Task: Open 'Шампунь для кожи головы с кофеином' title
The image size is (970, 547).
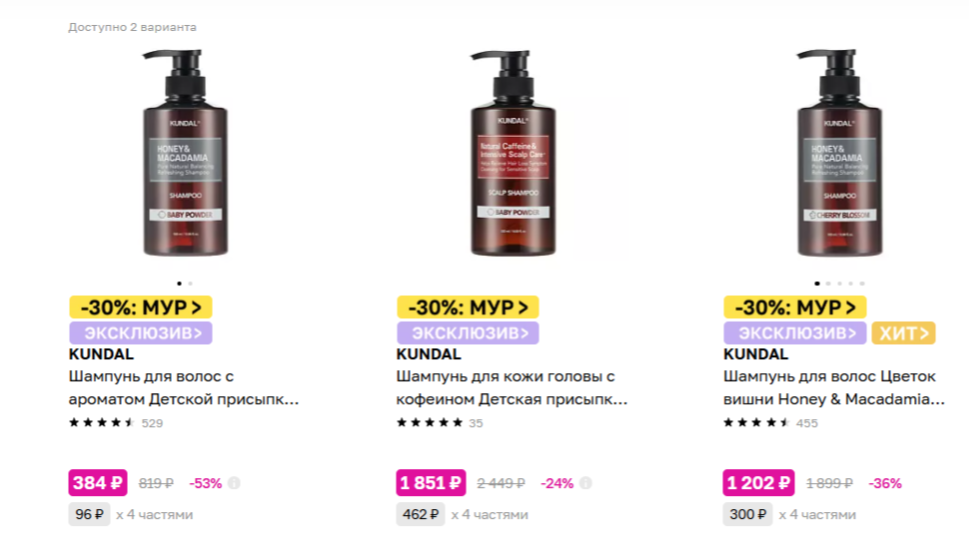Action: pyautogui.click(x=511, y=387)
